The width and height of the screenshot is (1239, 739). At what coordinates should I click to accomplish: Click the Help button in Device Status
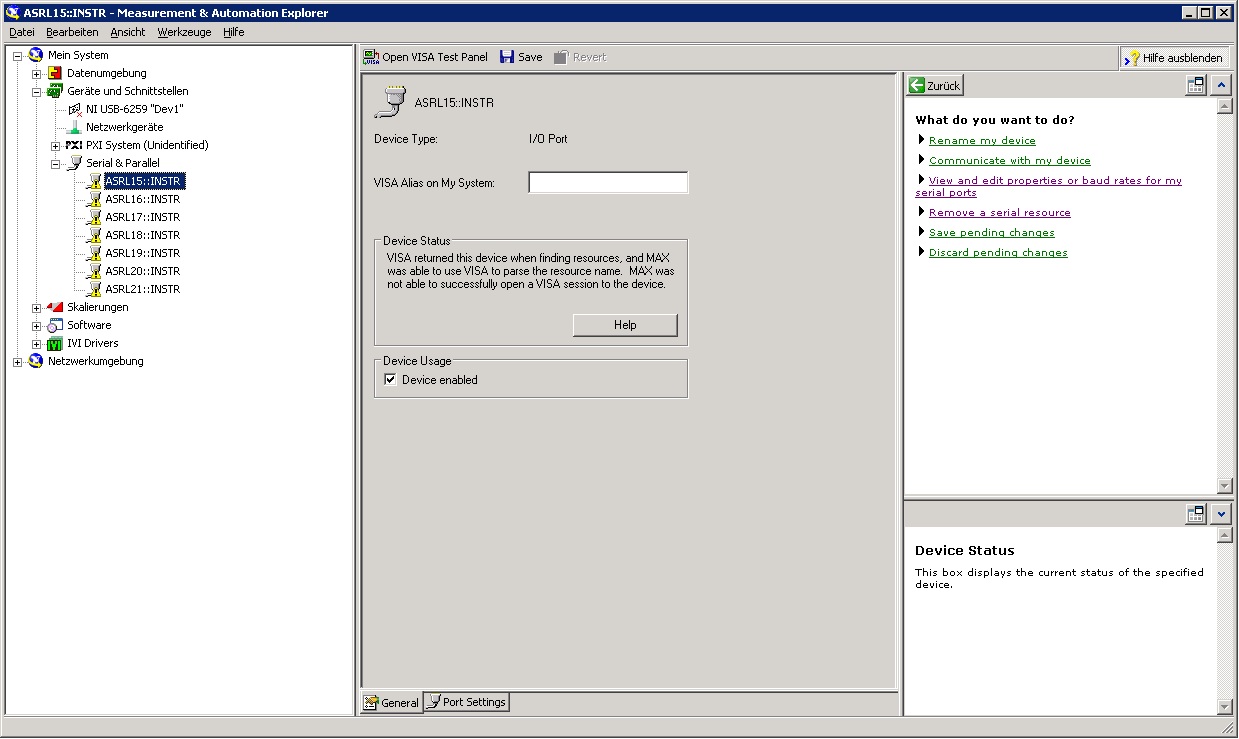(x=625, y=325)
